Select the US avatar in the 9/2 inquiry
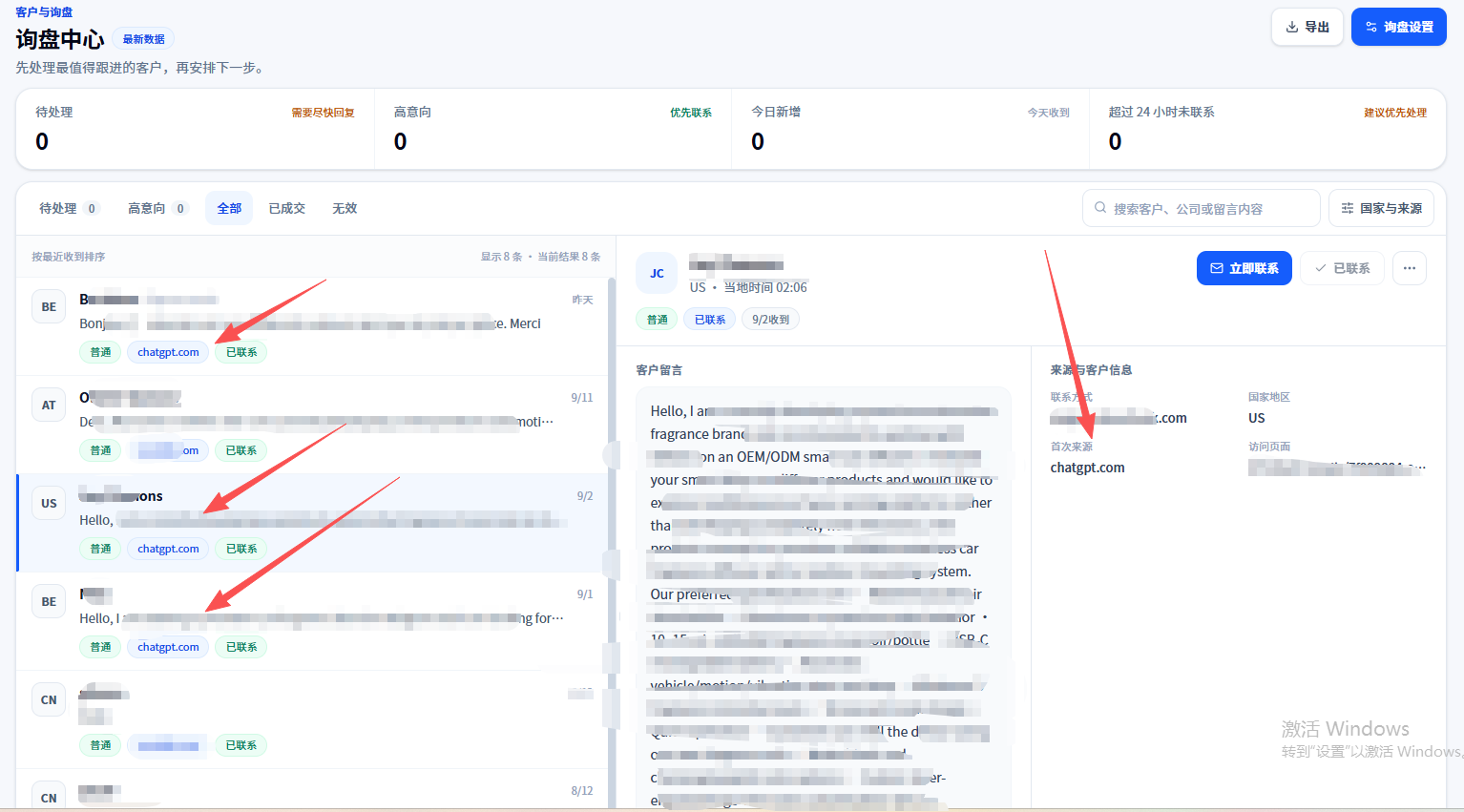 click(49, 504)
